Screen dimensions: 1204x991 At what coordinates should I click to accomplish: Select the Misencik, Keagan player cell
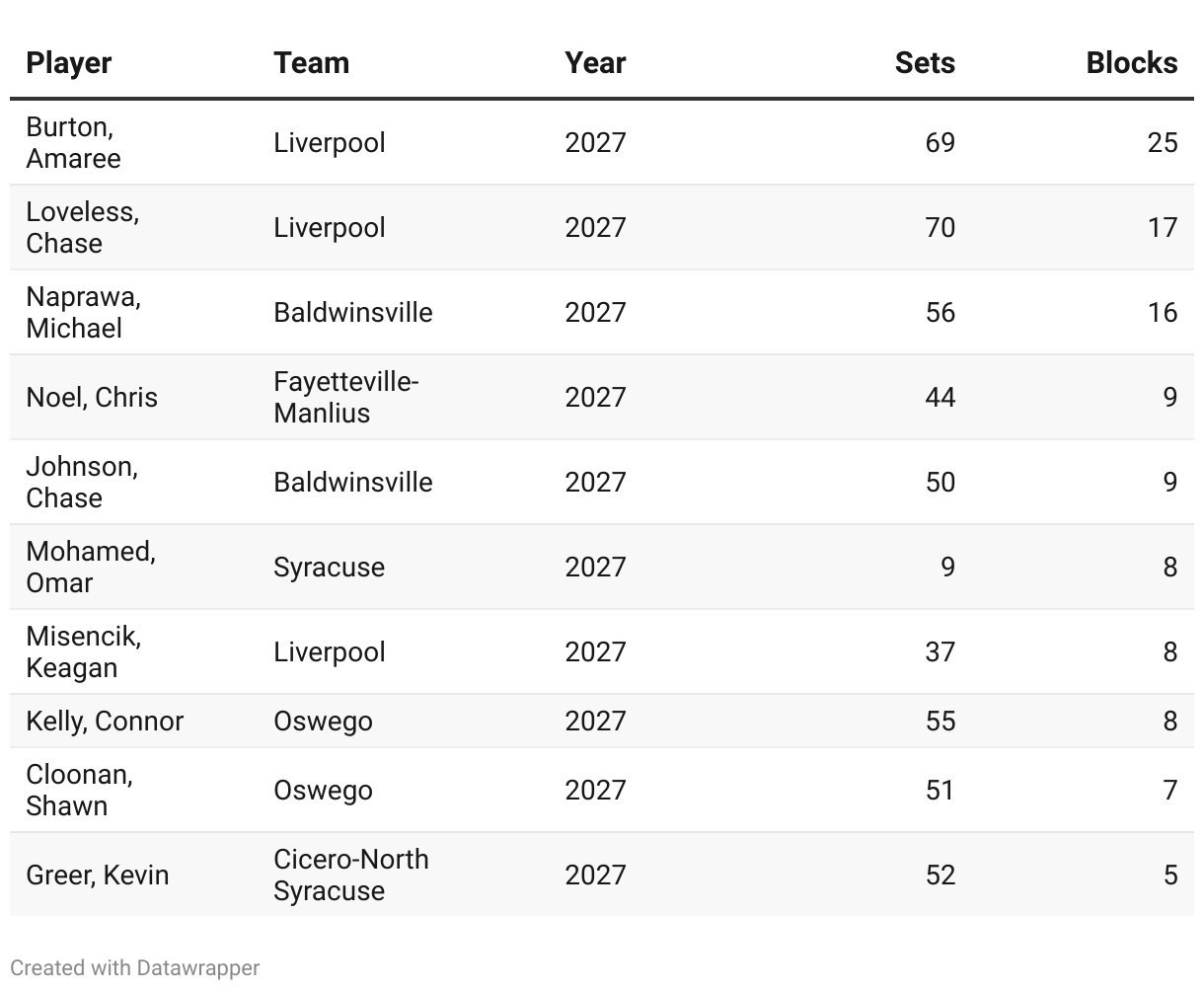coord(83,652)
